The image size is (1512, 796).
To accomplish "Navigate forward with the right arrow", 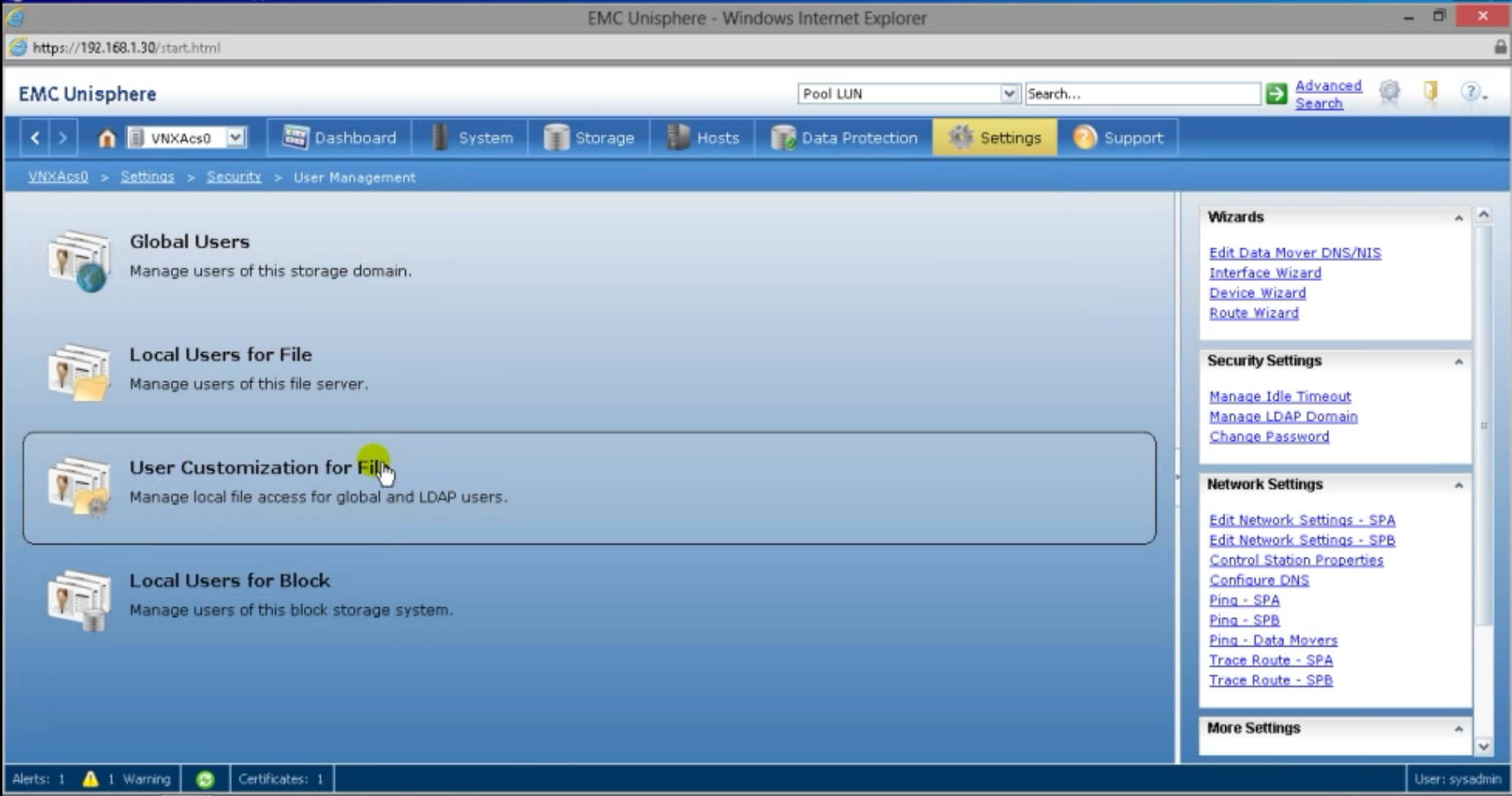I will pos(62,138).
